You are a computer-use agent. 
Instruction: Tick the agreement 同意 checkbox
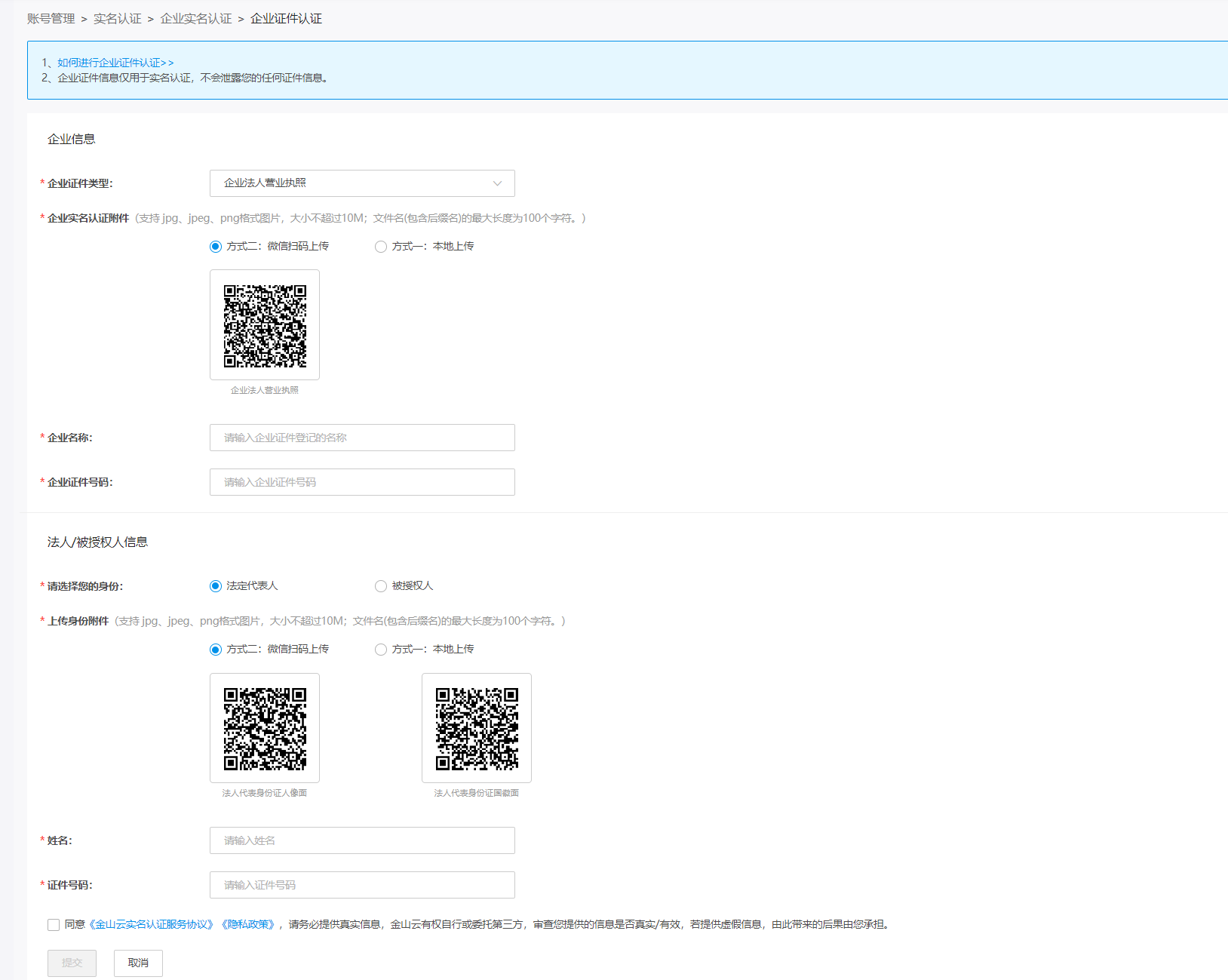click(x=54, y=925)
